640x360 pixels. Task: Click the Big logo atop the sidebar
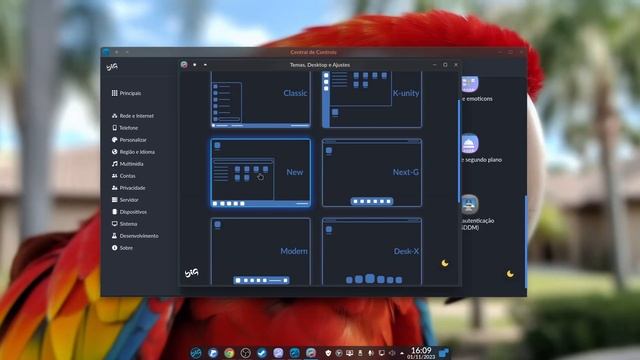[x=112, y=67]
